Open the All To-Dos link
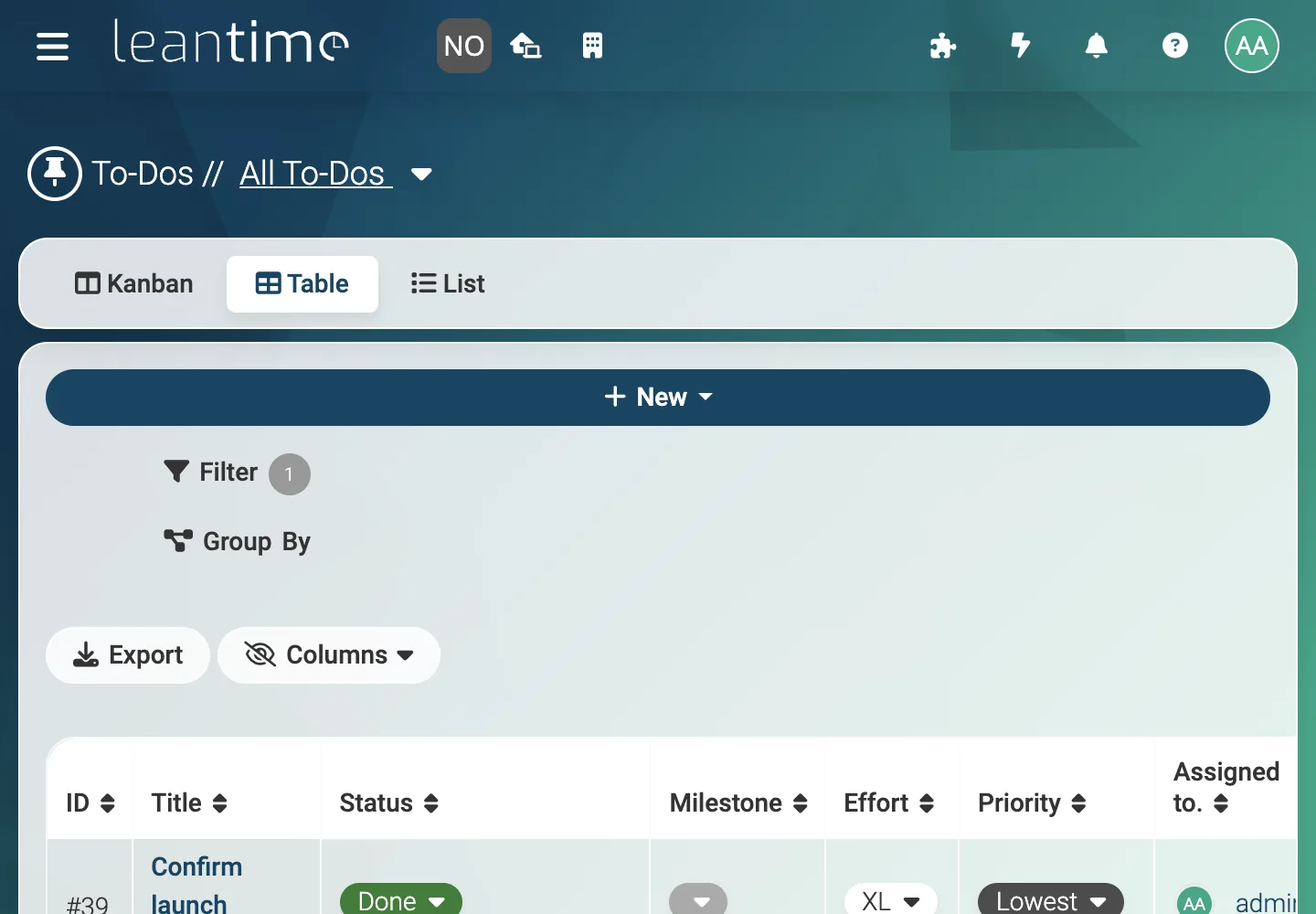Screen dimensions: 1316x914 point(316,174)
